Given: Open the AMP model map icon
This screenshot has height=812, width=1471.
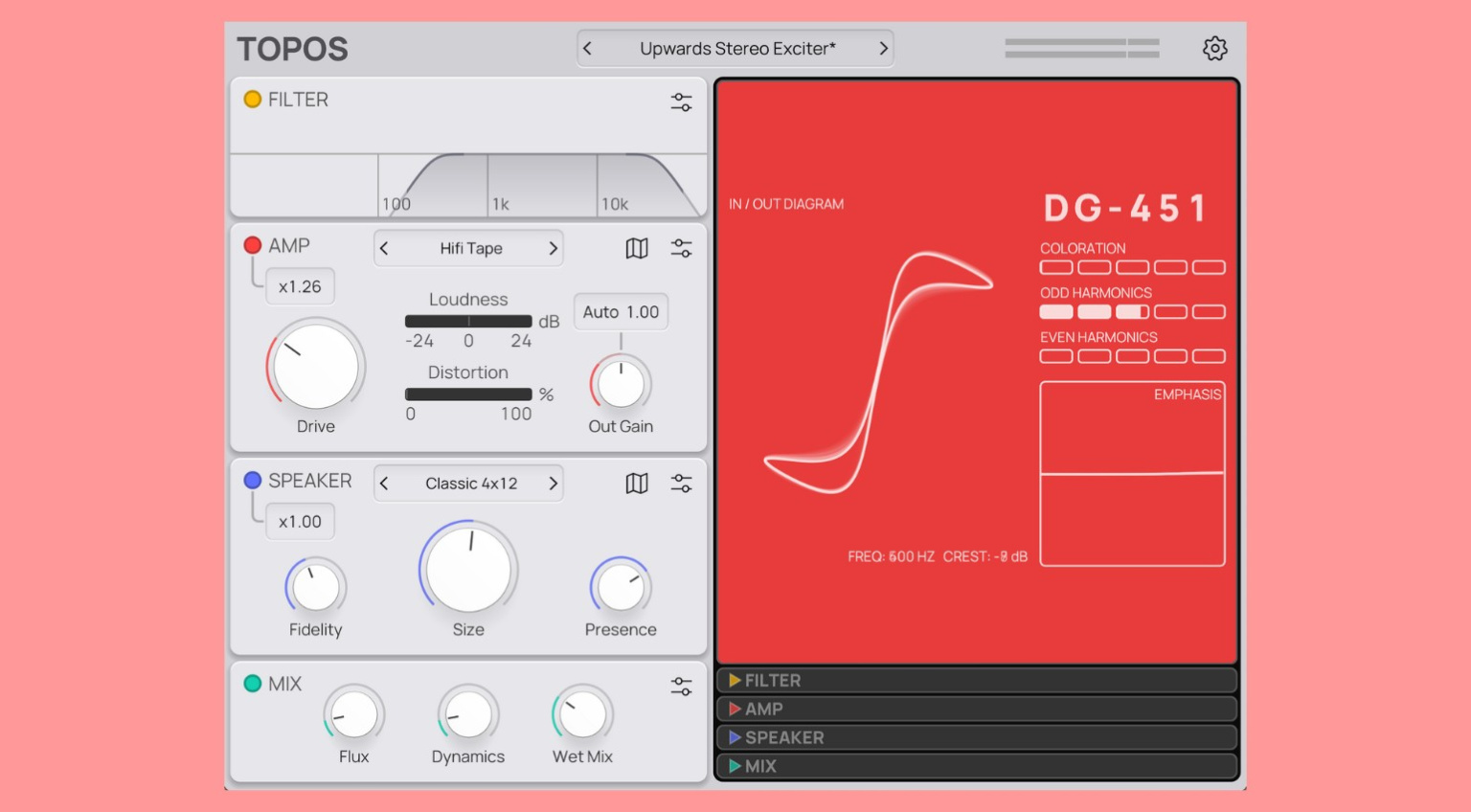Looking at the screenshot, I should tap(637, 249).
